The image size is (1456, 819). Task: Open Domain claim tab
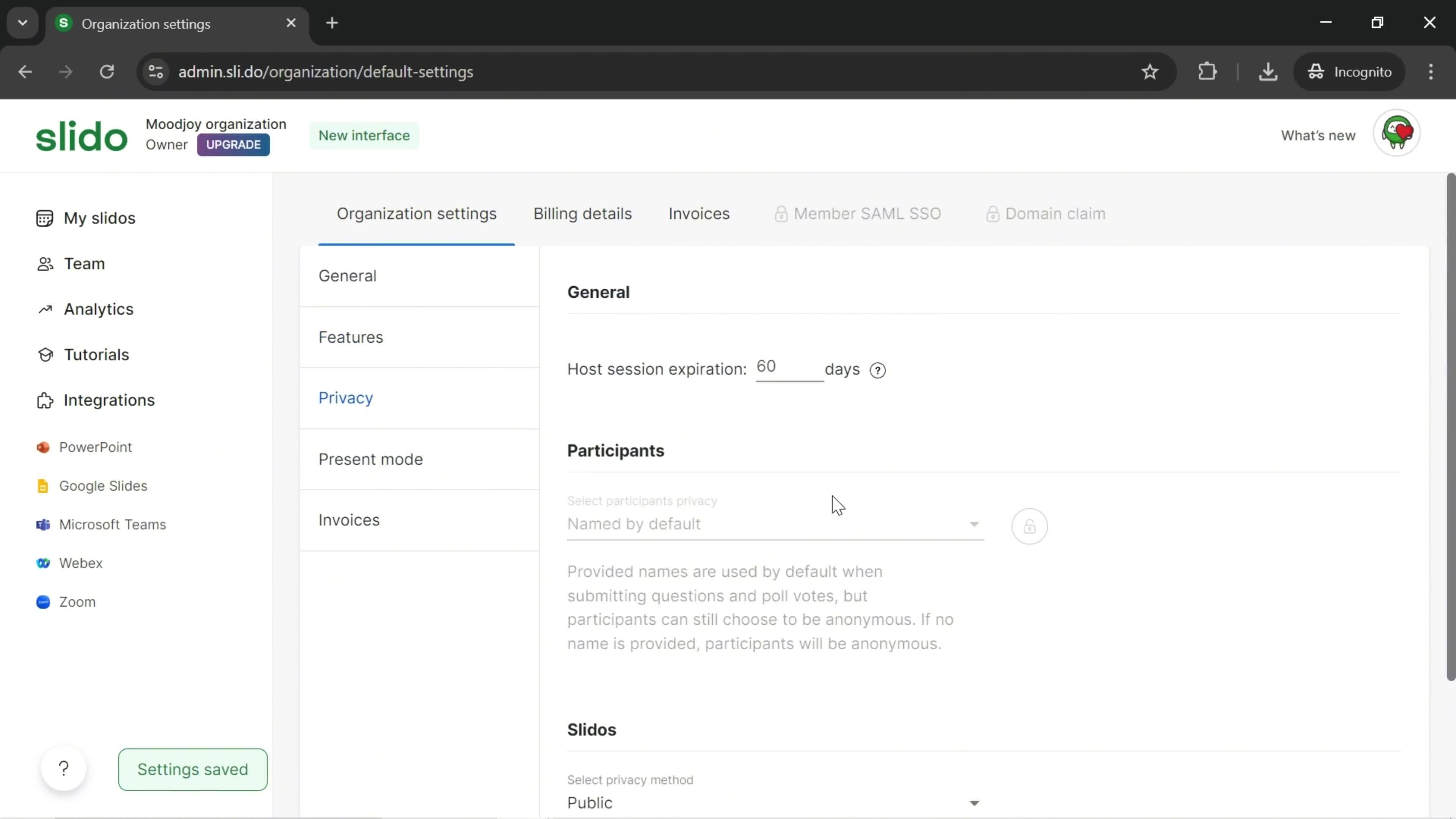[x=1046, y=214]
